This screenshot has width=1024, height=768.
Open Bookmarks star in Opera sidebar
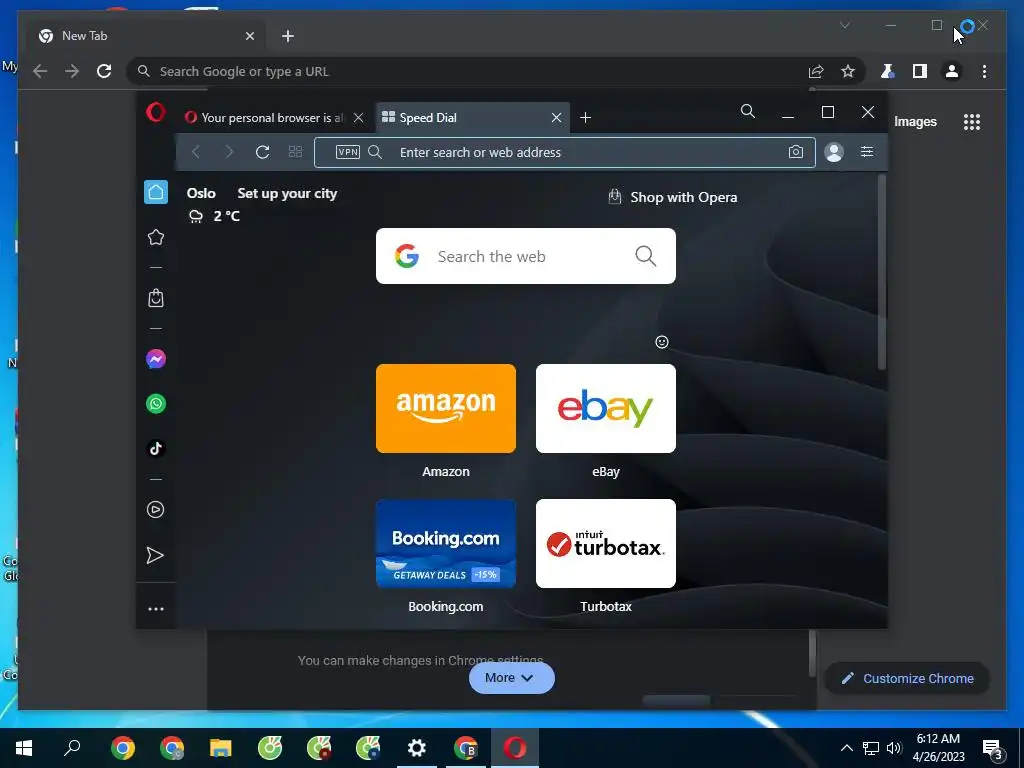click(x=155, y=237)
